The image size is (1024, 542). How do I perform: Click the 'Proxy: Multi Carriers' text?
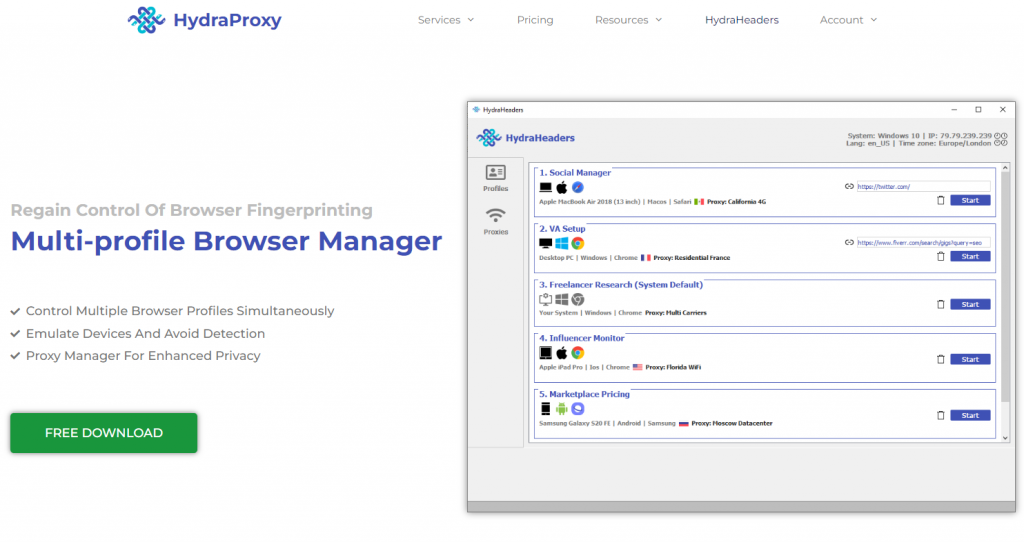(676, 313)
